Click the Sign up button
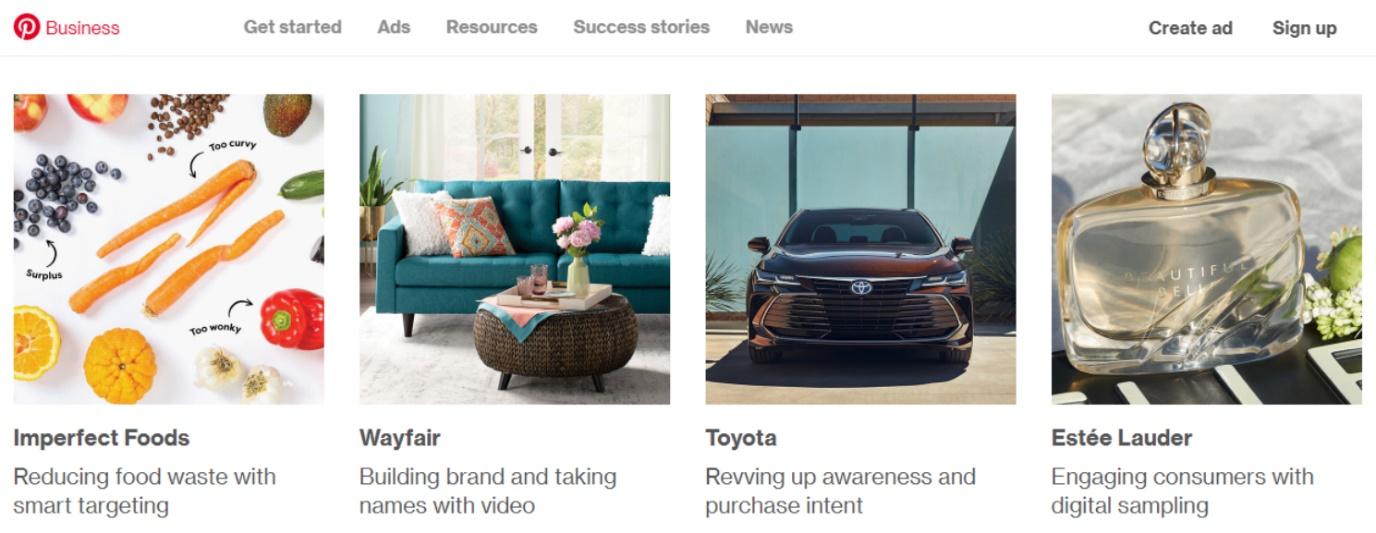 (x=1304, y=28)
